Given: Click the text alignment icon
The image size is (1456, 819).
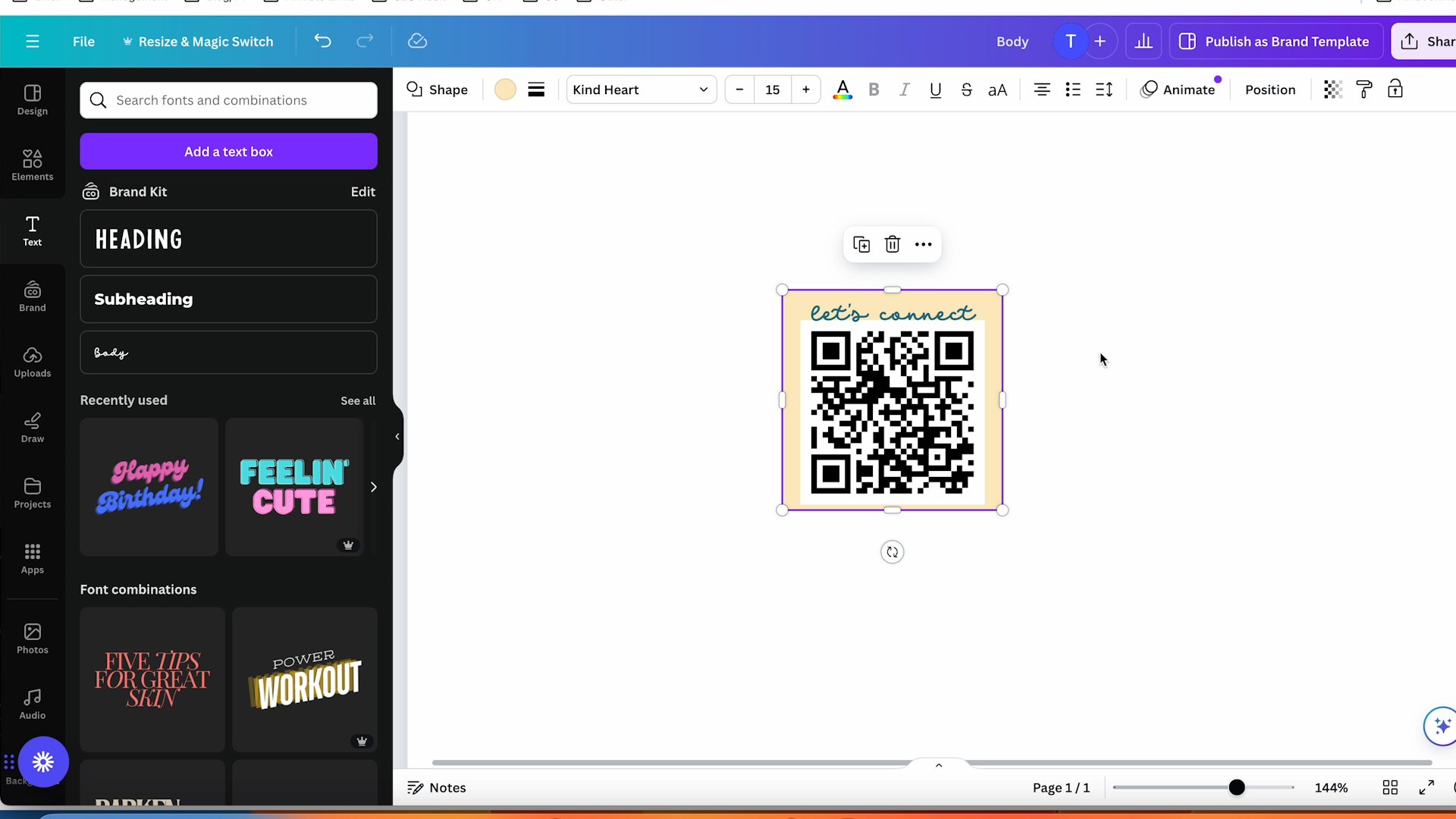Looking at the screenshot, I should click(1042, 90).
